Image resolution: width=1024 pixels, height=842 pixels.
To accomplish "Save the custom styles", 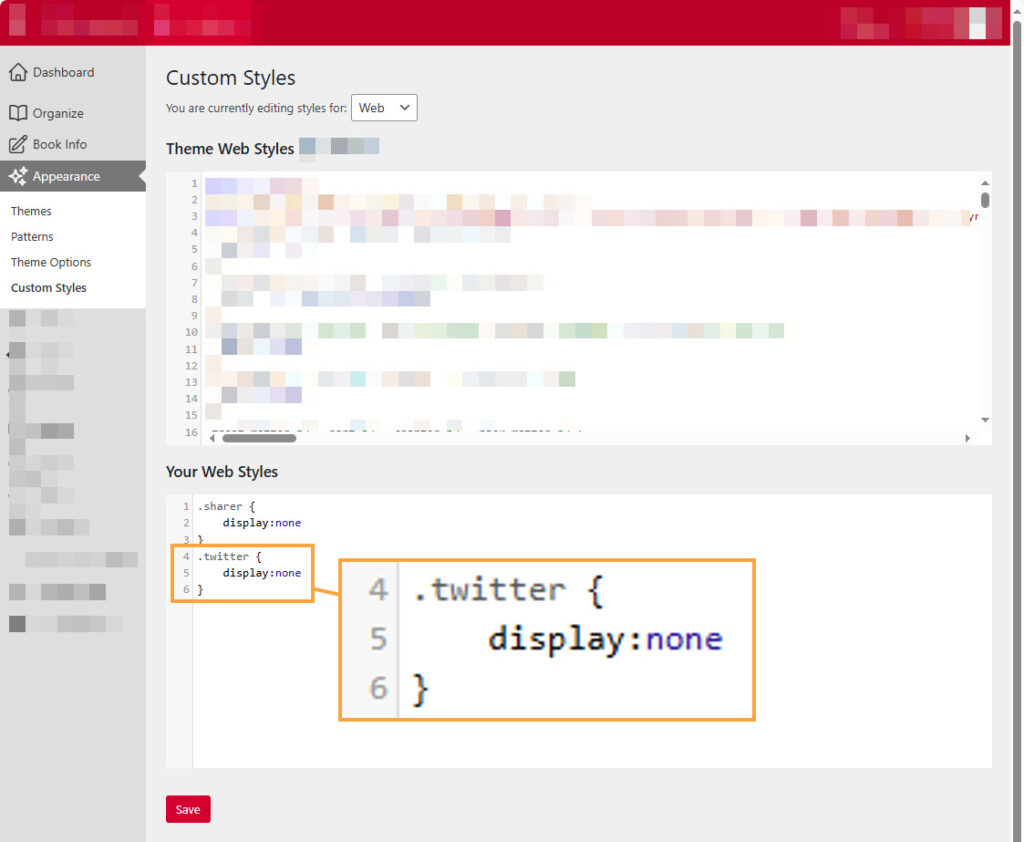I will pyautogui.click(x=187, y=809).
